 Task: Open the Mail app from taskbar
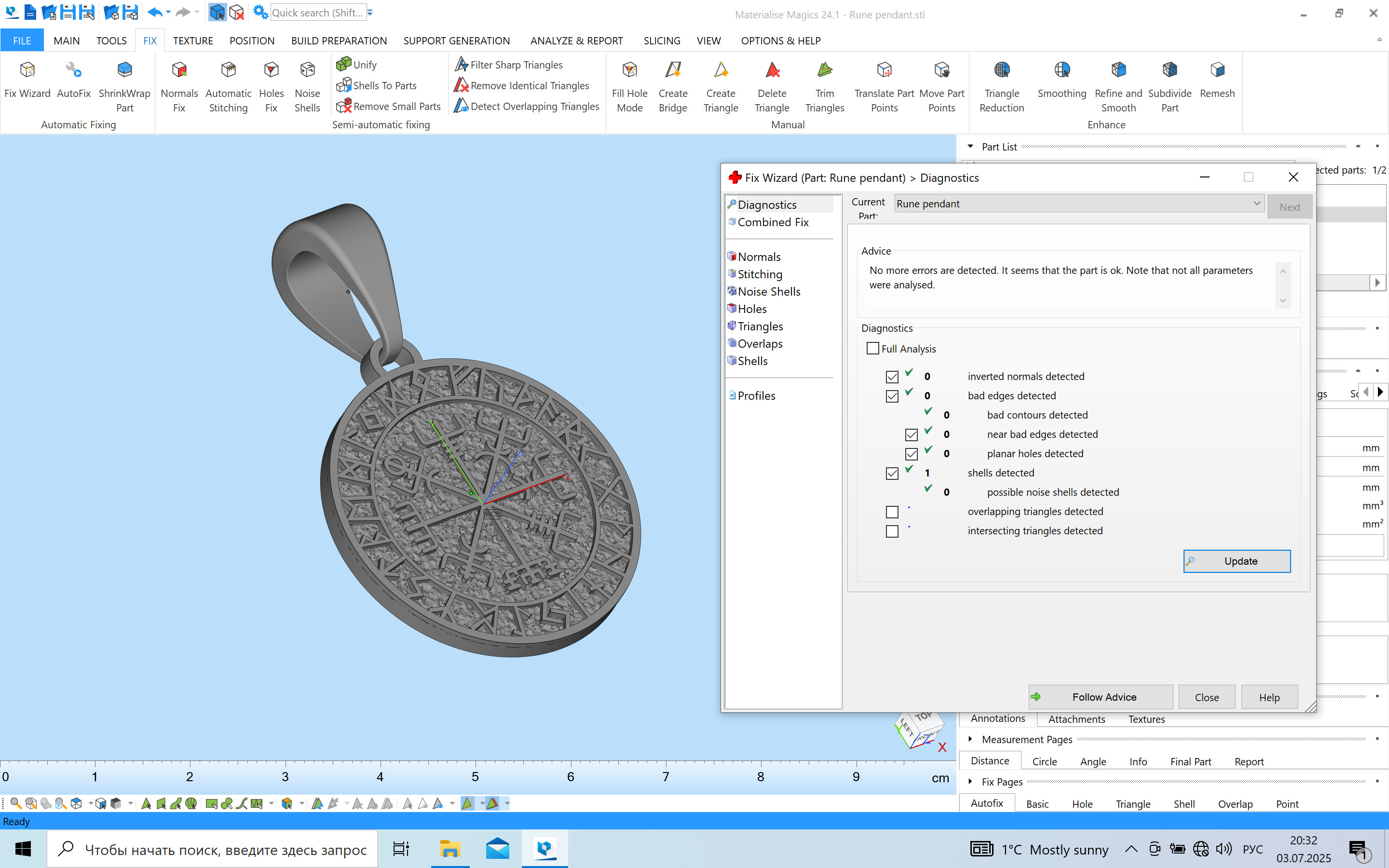pyautogui.click(x=497, y=849)
